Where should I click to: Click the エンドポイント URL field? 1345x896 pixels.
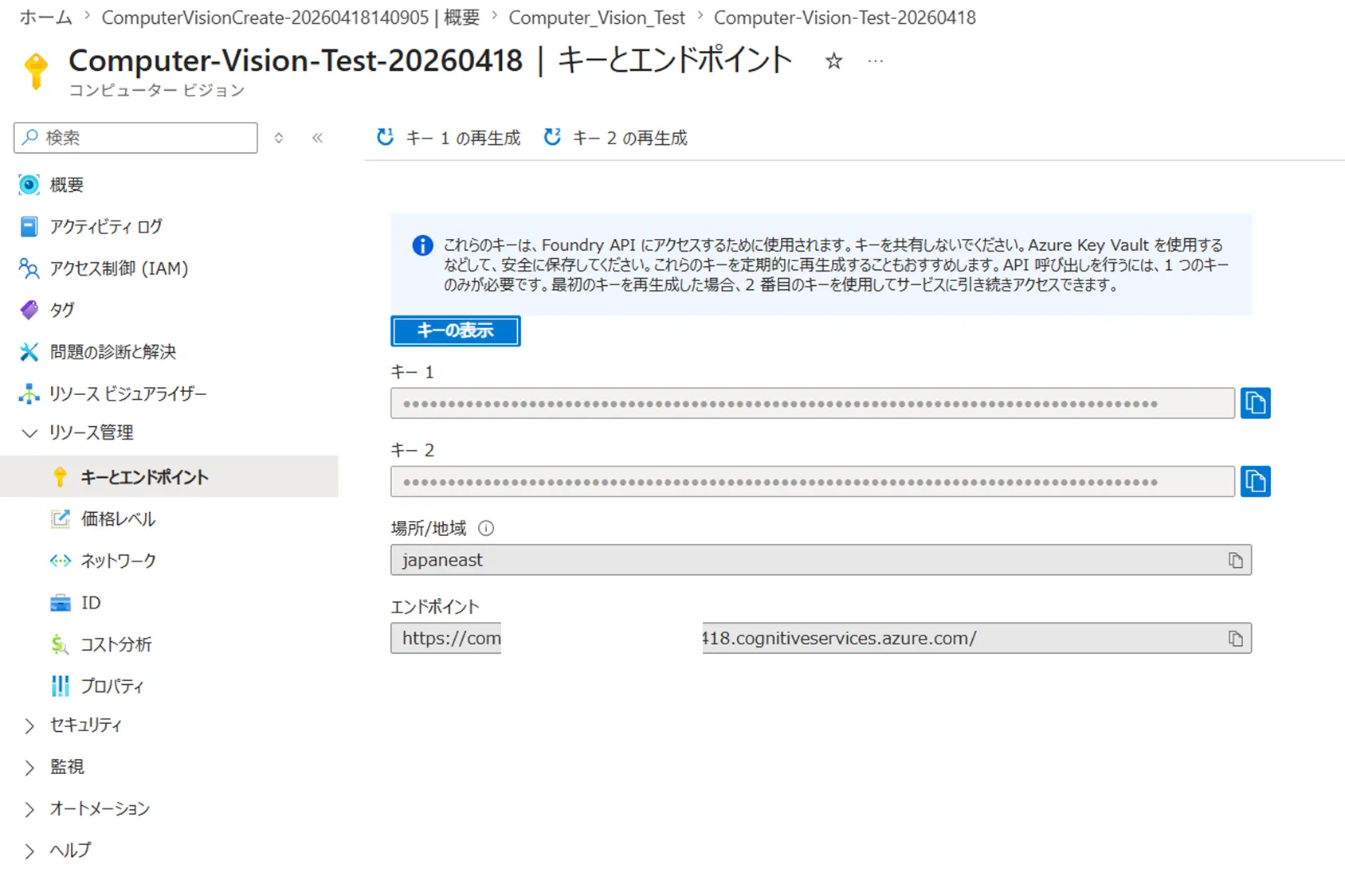coord(821,638)
